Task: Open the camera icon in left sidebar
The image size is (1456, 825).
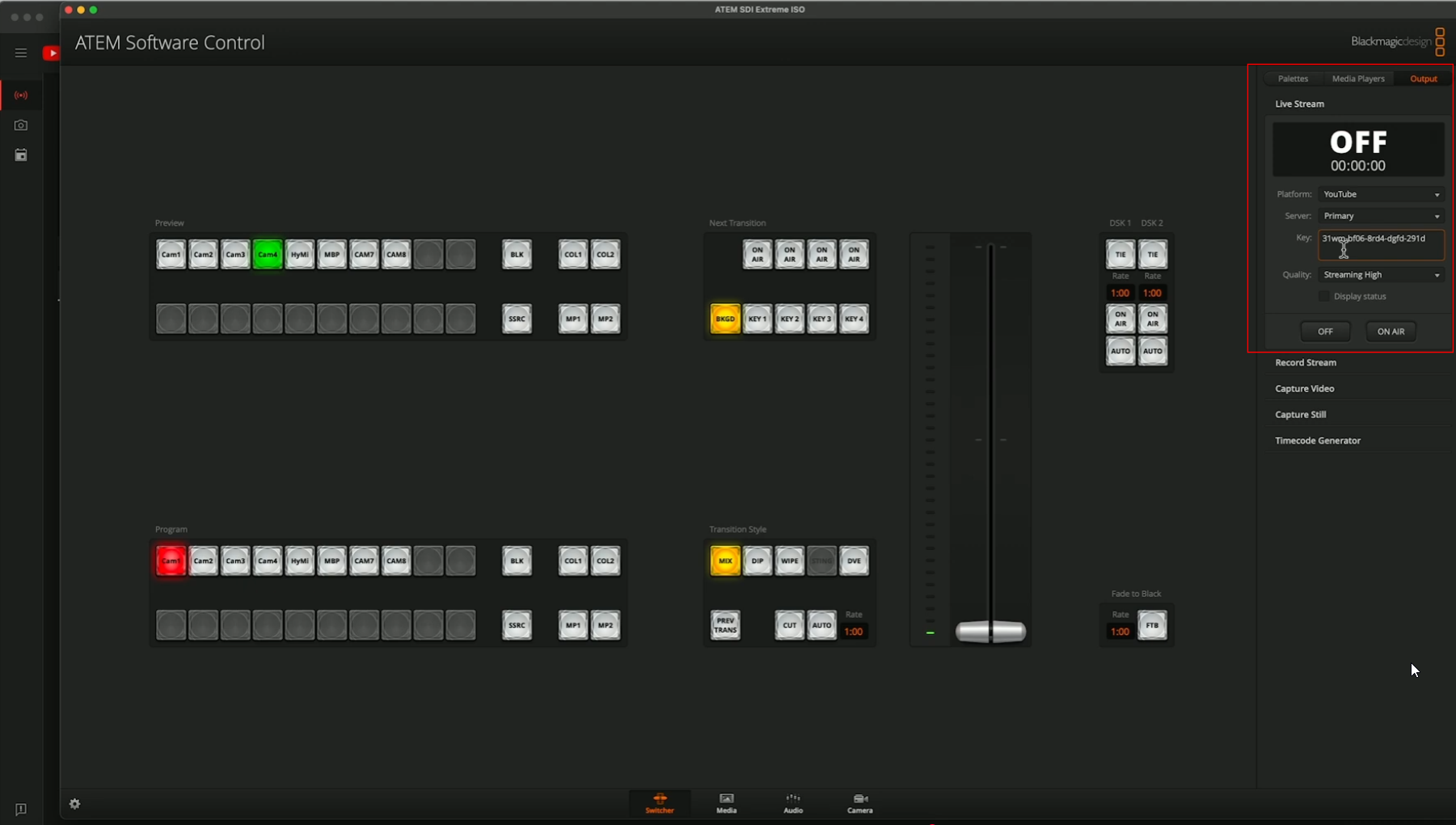Action: pos(21,125)
